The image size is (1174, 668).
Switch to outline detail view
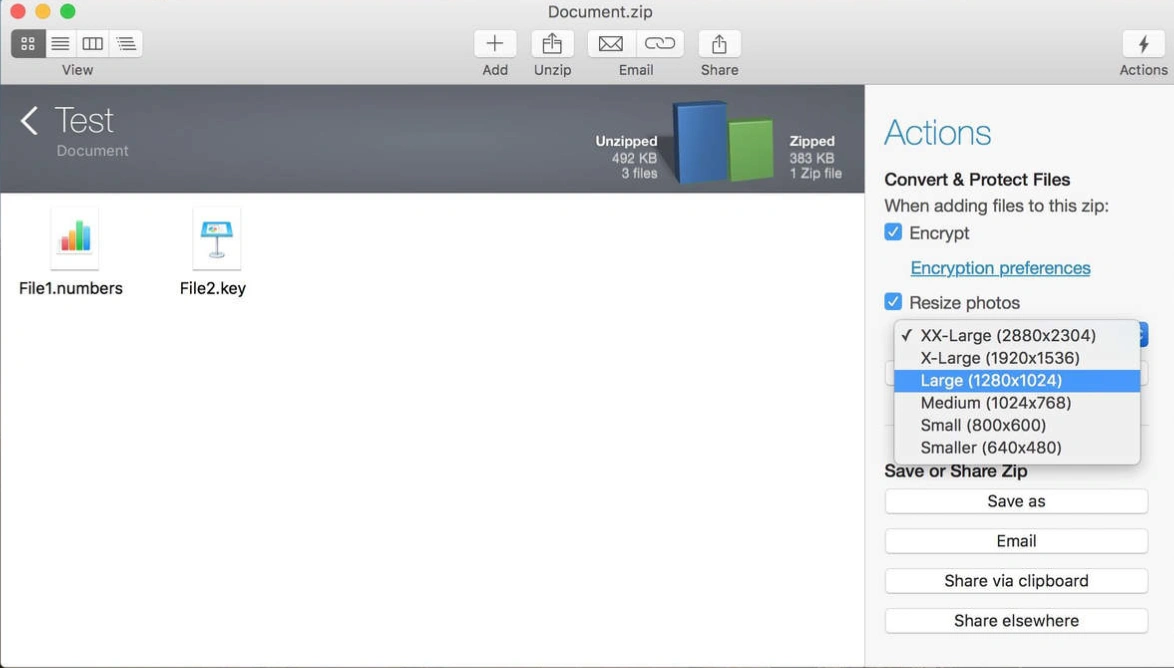pos(126,43)
